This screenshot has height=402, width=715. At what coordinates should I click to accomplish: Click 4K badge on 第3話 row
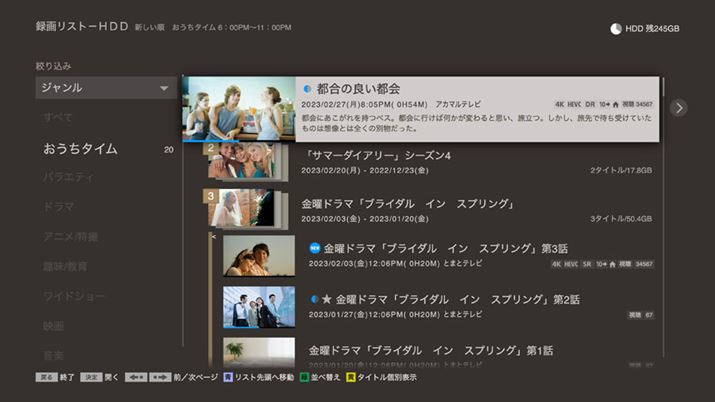(556, 264)
